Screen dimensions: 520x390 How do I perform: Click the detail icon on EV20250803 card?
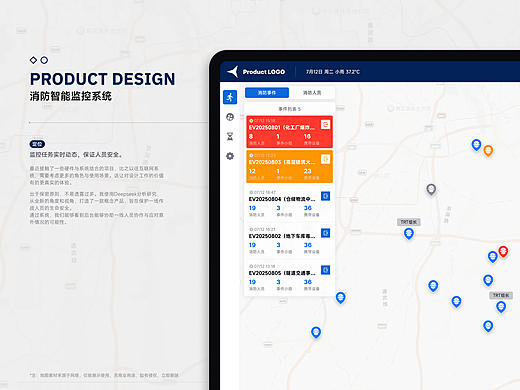click(325, 159)
